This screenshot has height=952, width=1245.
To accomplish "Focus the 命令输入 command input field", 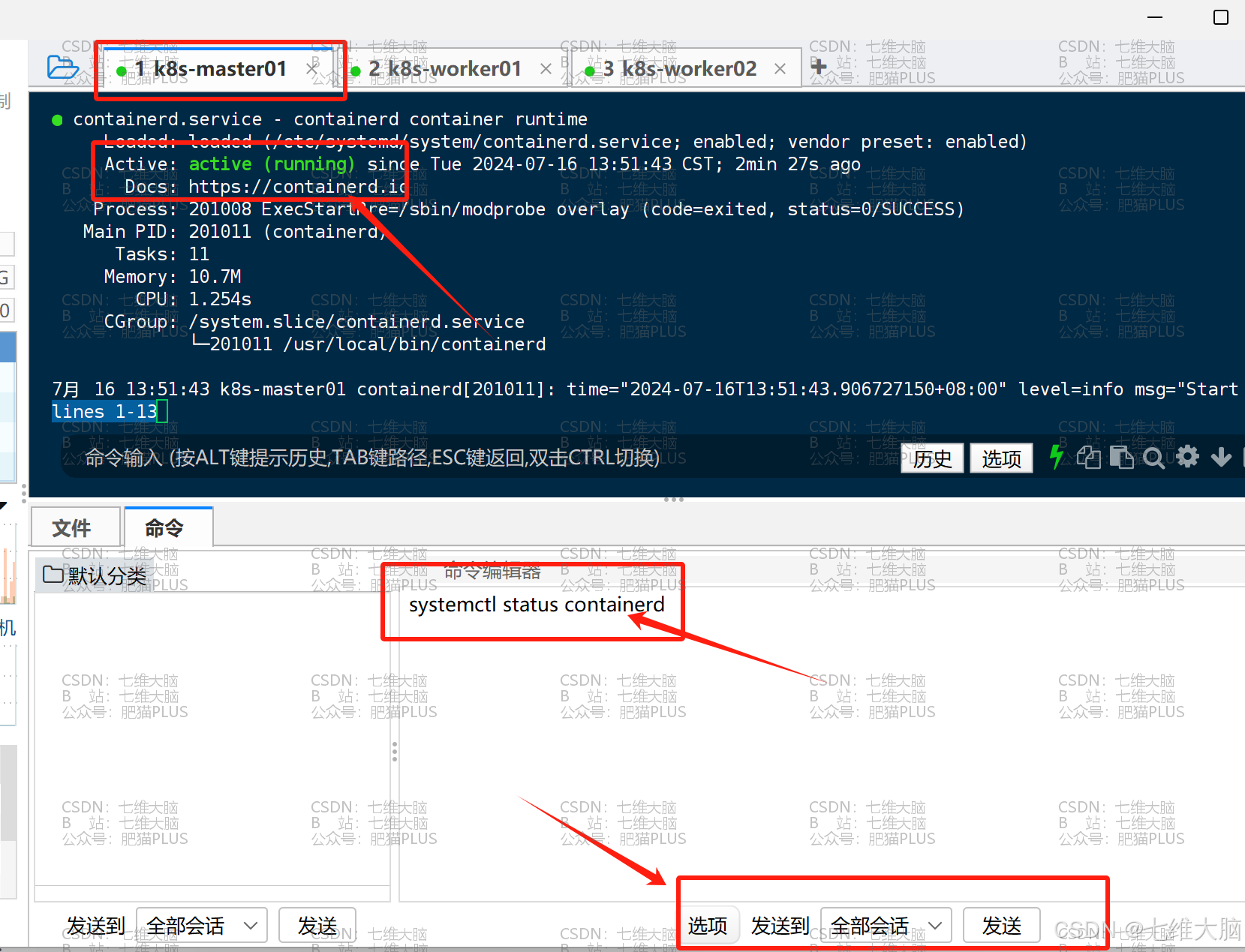I will 480,458.
